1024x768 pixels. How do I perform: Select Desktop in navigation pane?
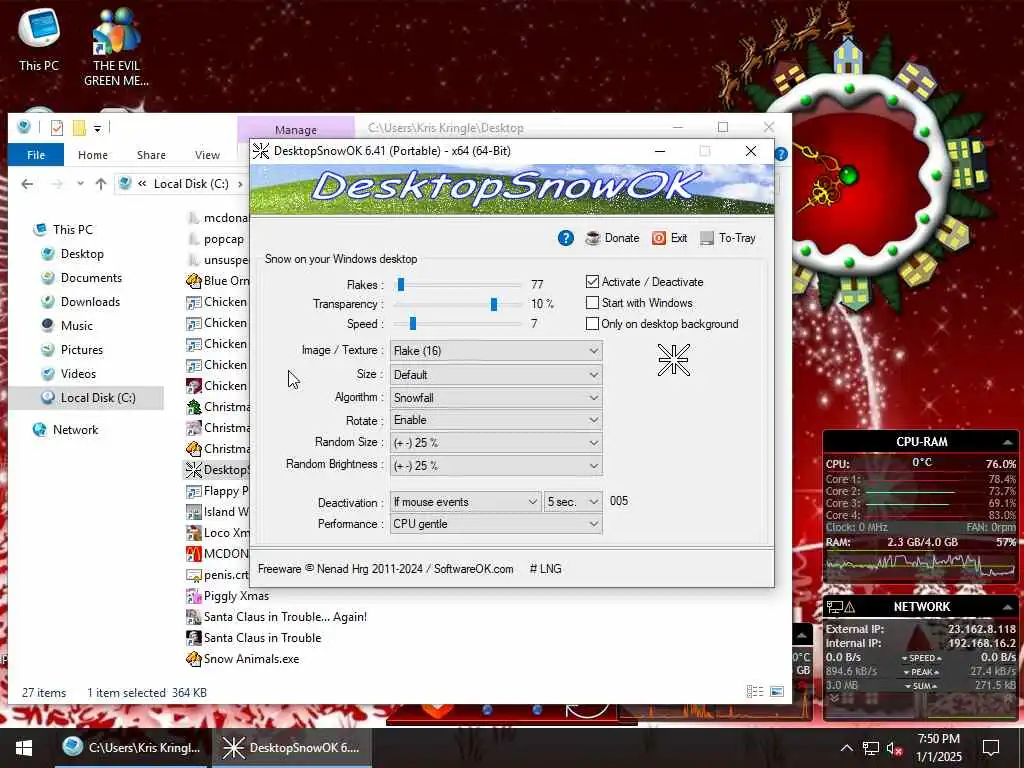tap(82, 254)
